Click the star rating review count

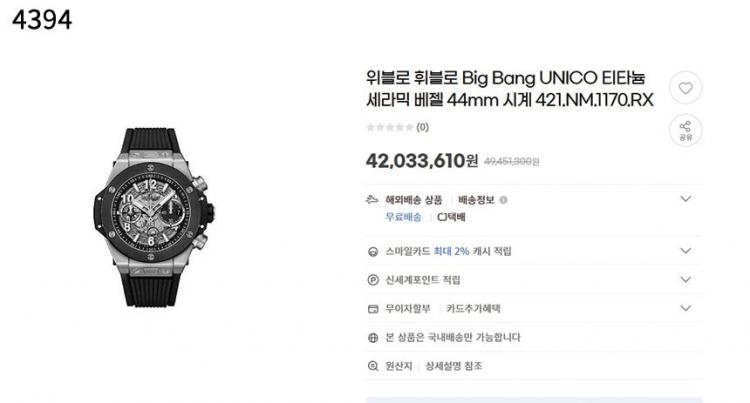pyautogui.click(x=397, y=127)
